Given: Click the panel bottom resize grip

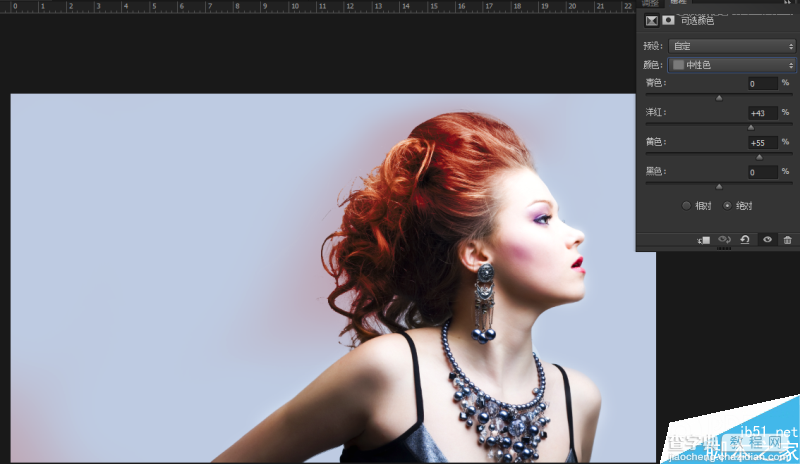Looking at the screenshot, I should 723,249.
